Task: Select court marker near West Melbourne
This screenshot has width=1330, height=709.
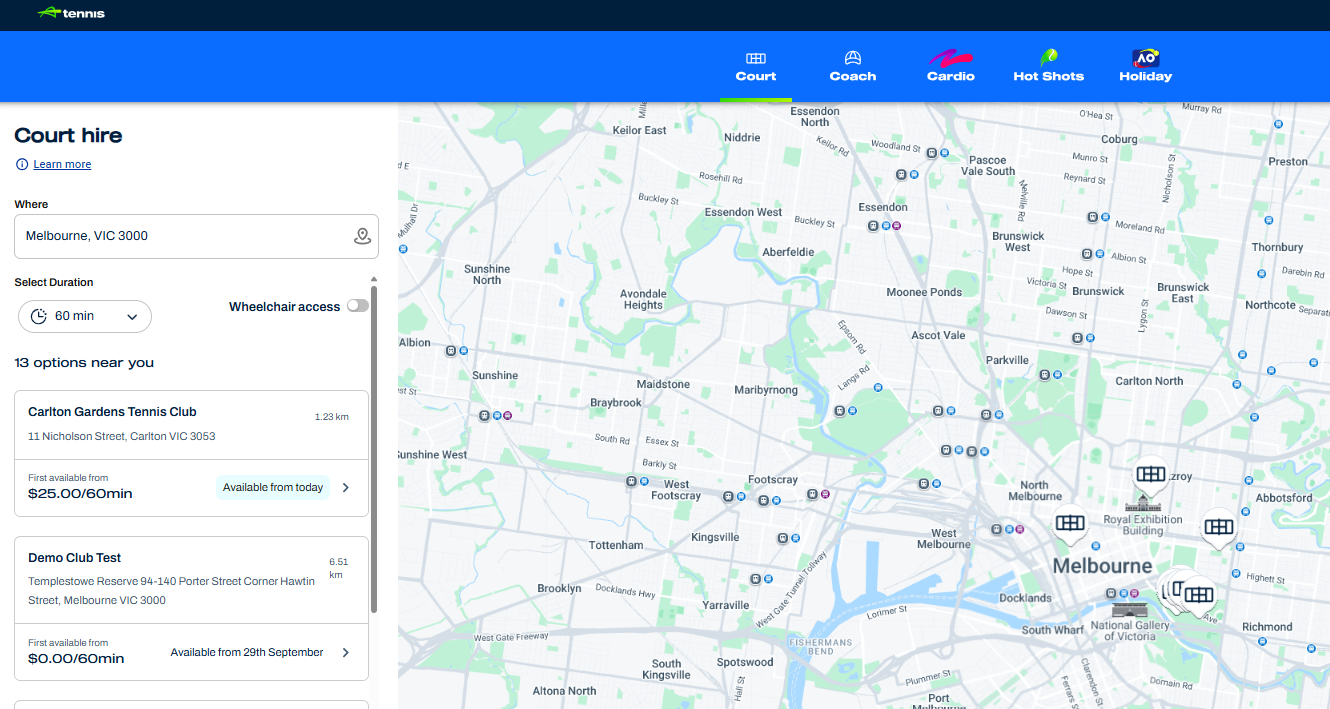Action: 1069,523
